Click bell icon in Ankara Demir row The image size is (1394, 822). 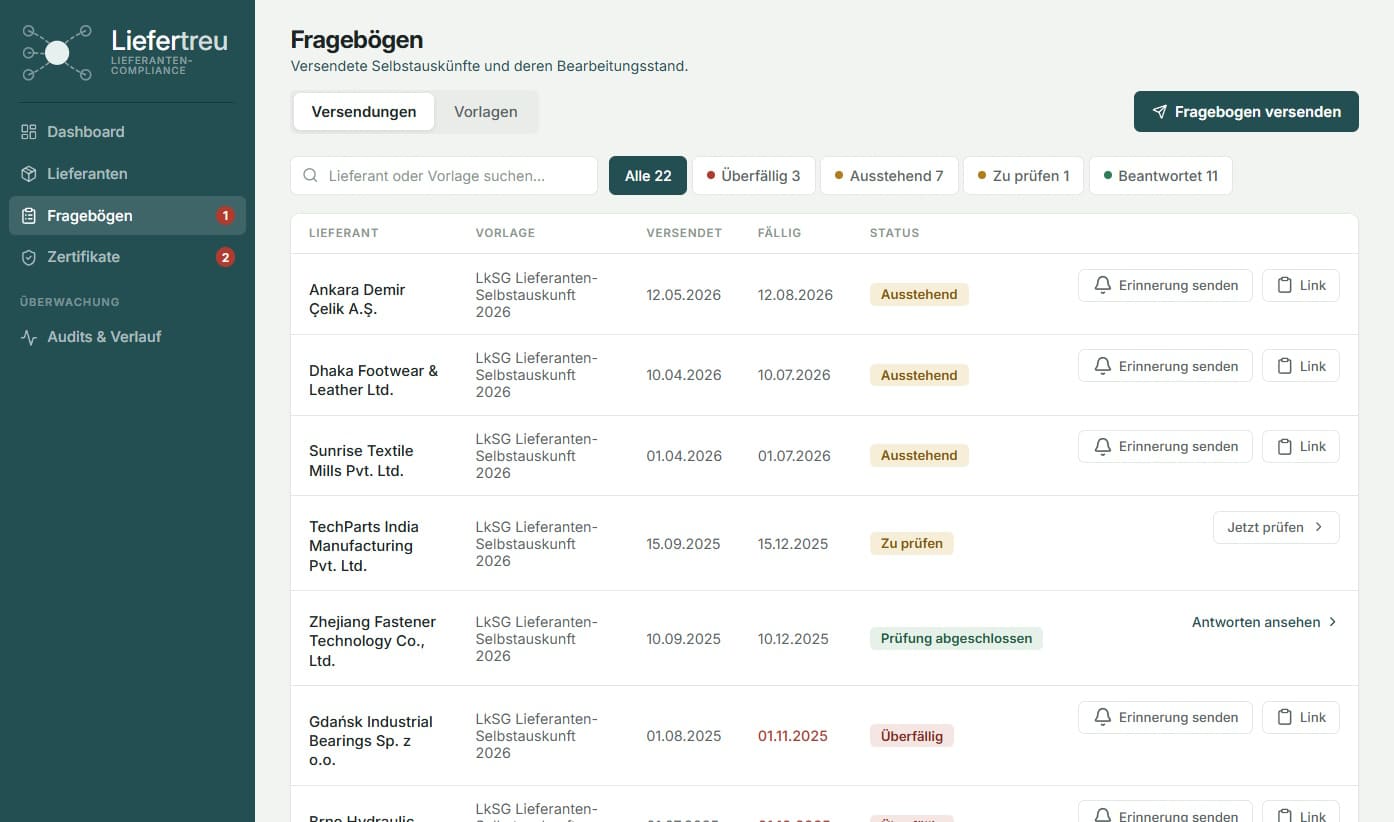pyautogui.click(x=1103, y=286)
